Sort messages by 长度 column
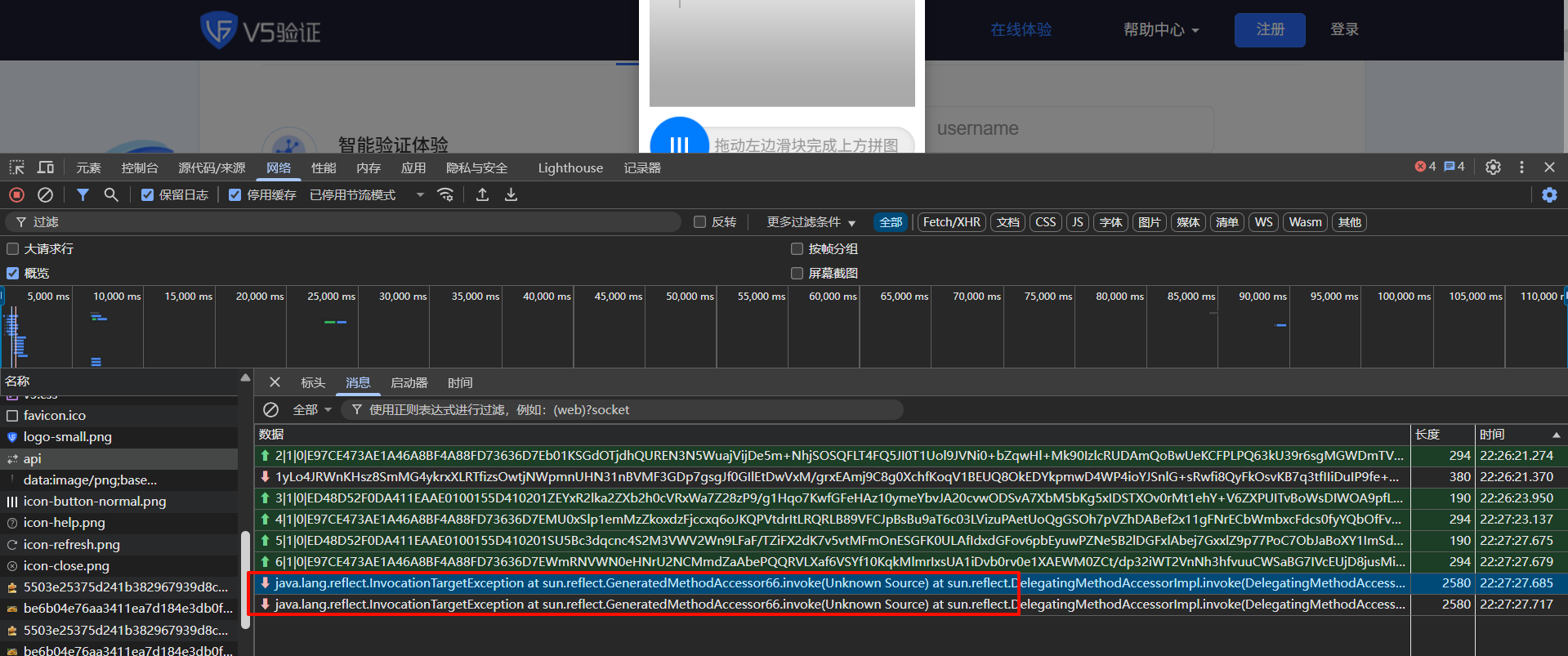This screenshot has width=1568, height=656. coord(1442,435)
